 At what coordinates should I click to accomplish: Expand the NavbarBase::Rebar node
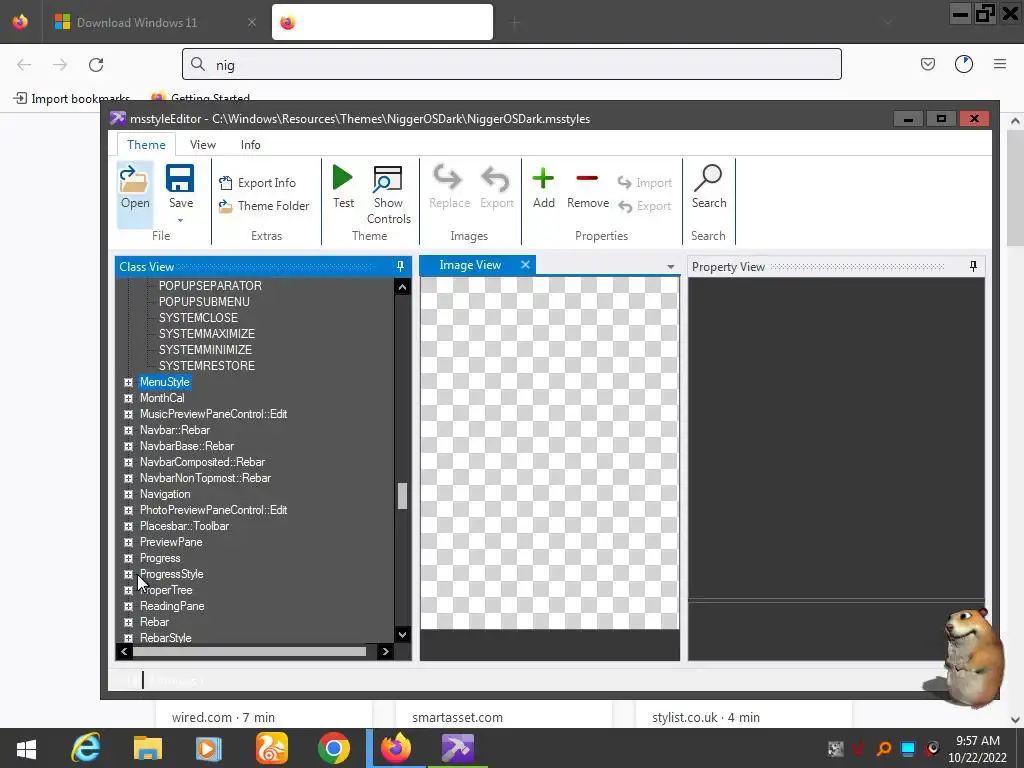tap(128, 446)
